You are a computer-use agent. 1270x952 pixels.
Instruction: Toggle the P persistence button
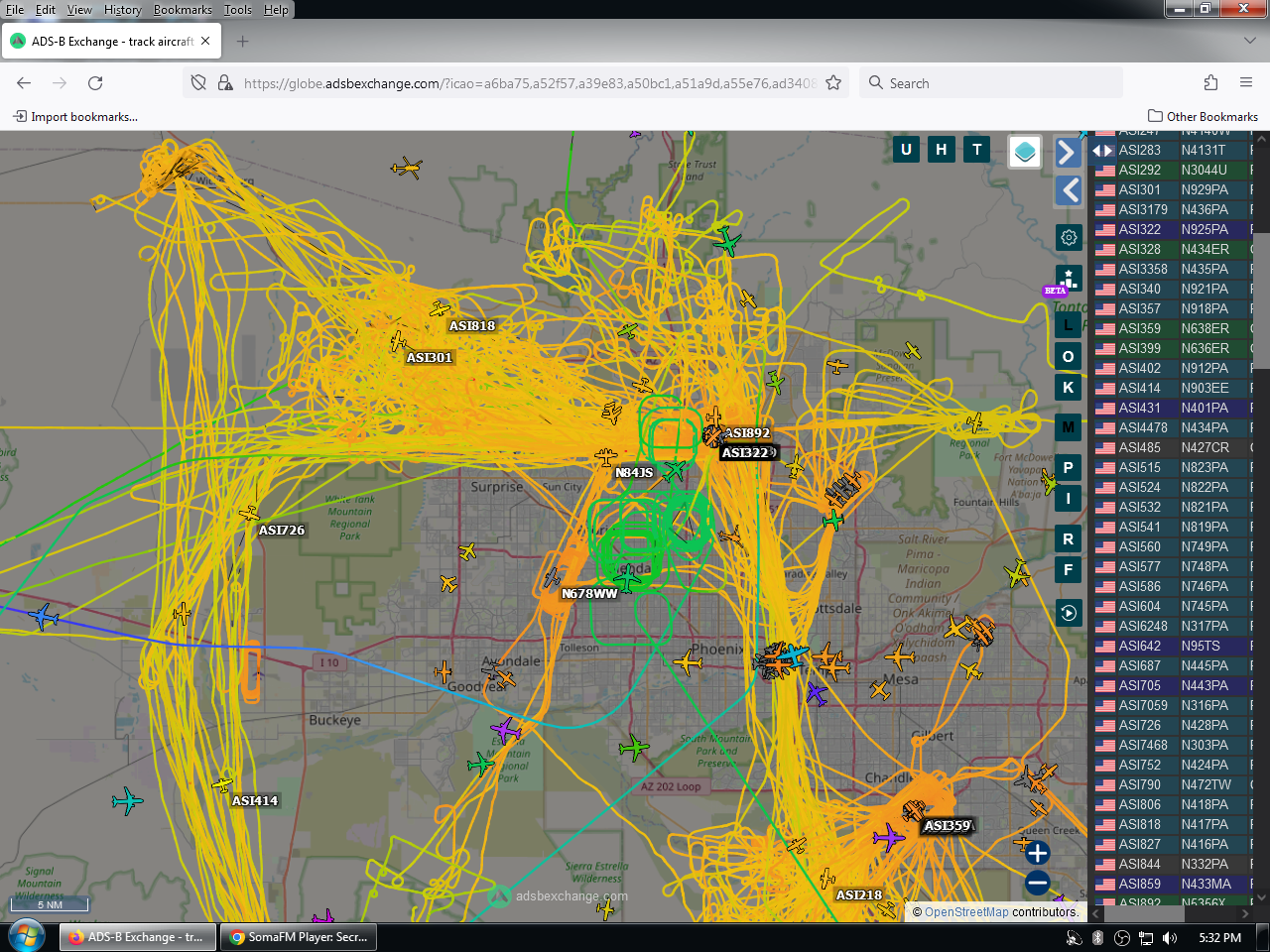[1069, 467]
